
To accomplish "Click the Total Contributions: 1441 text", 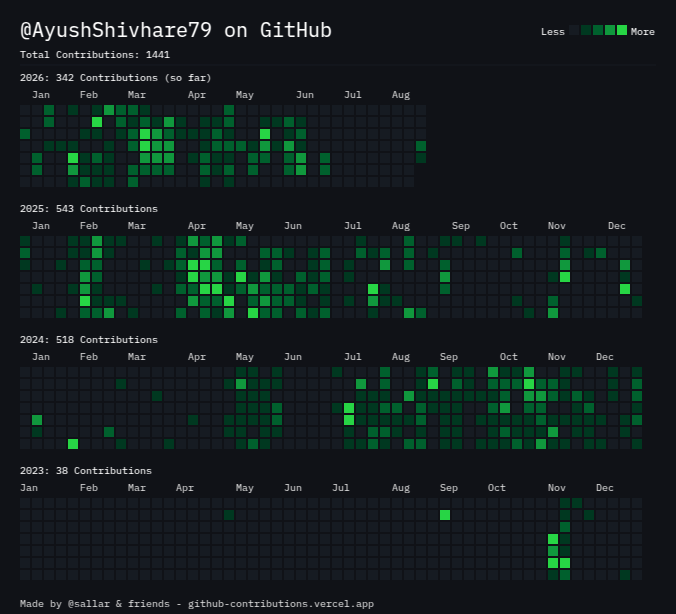I will point(95,55).
